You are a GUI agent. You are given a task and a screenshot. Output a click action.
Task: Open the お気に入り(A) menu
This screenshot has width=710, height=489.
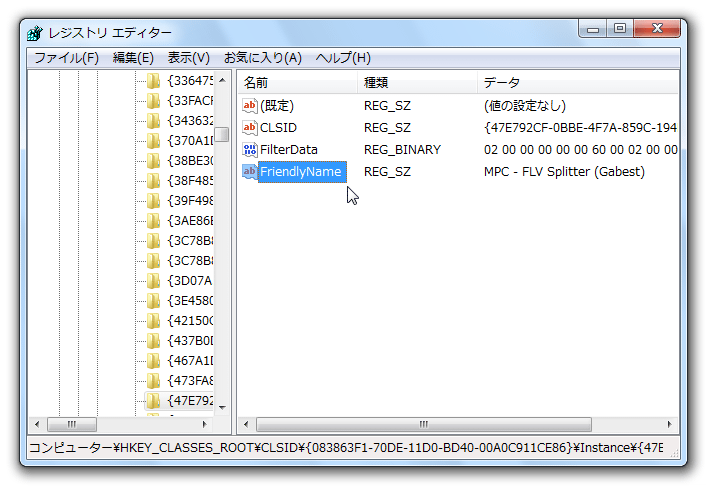coord(263,58)
